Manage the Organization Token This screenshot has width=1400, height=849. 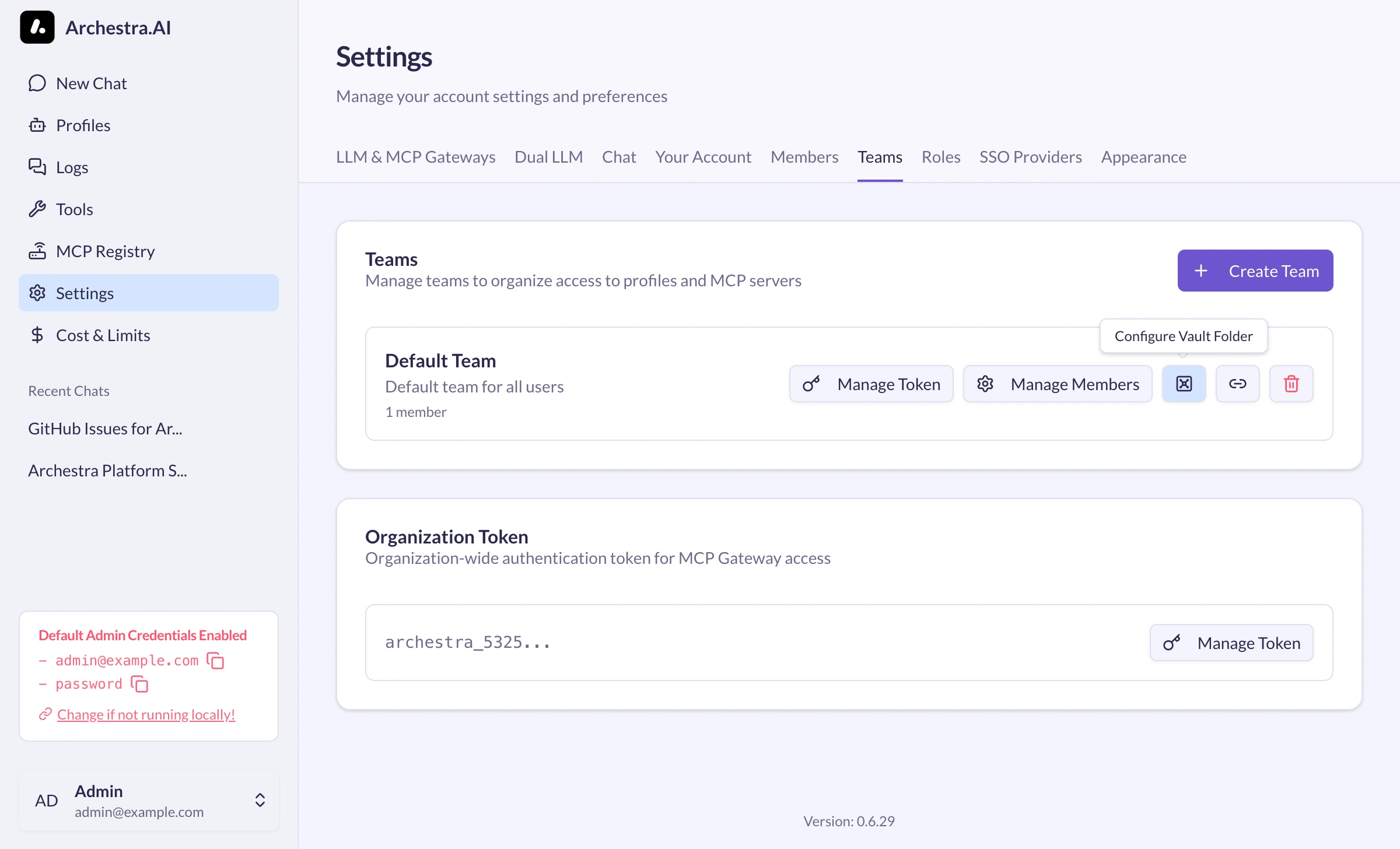tap(1231, 643)
